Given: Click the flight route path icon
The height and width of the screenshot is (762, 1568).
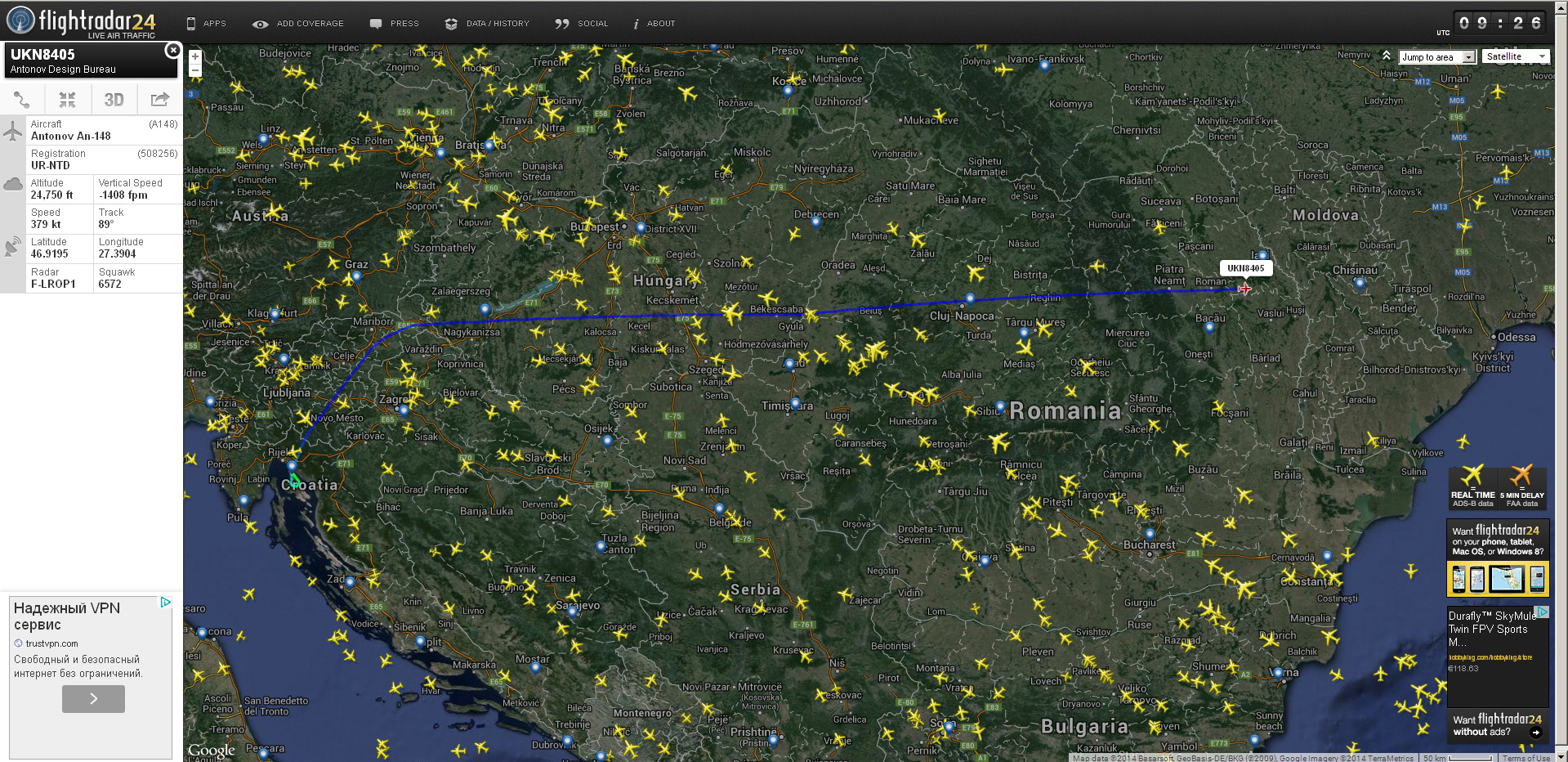Looking at the screenshot, I should point(22,100).
